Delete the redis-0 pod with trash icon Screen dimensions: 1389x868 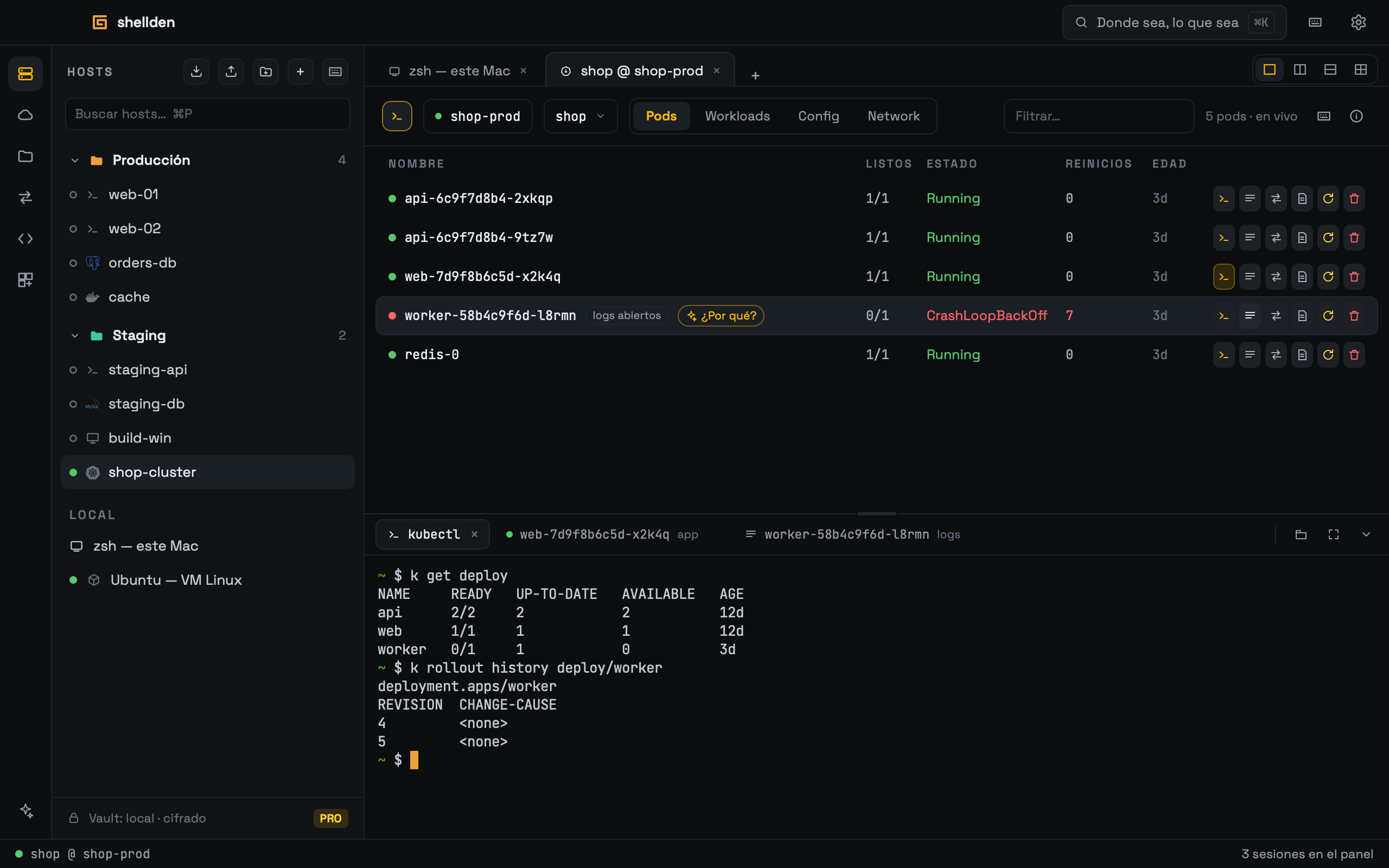point(1354,355)
